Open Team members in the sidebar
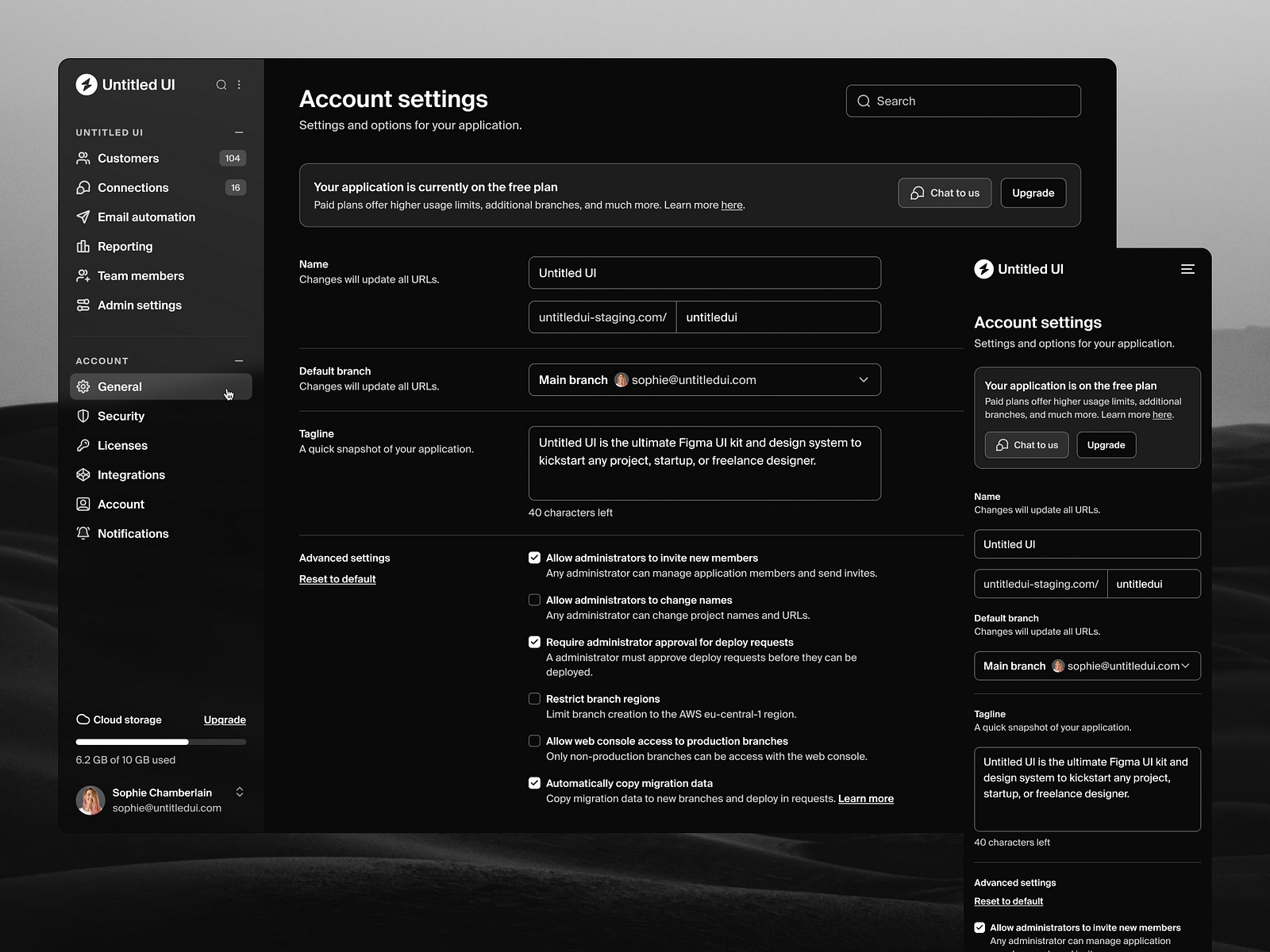1270x952 pixels. click(140, 275)
